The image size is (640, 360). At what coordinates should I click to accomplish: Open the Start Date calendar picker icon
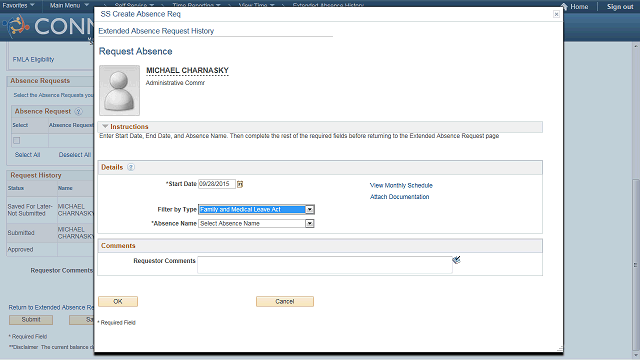240,184
